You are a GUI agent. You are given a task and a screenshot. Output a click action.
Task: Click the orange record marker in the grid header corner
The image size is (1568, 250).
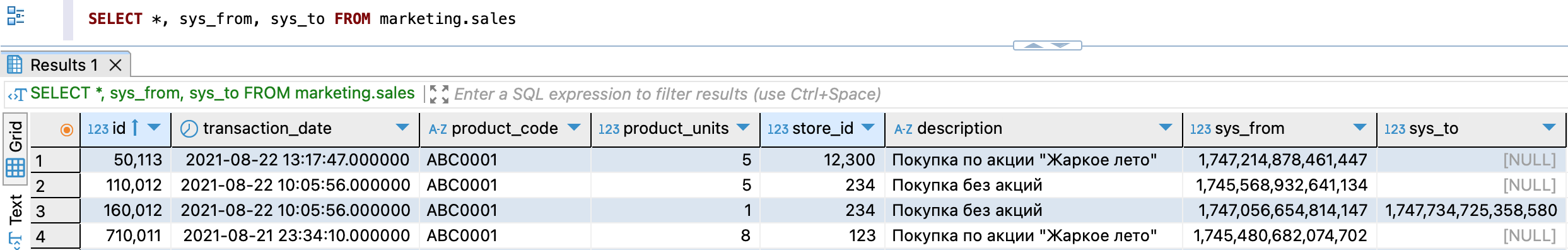coord(66,129)
